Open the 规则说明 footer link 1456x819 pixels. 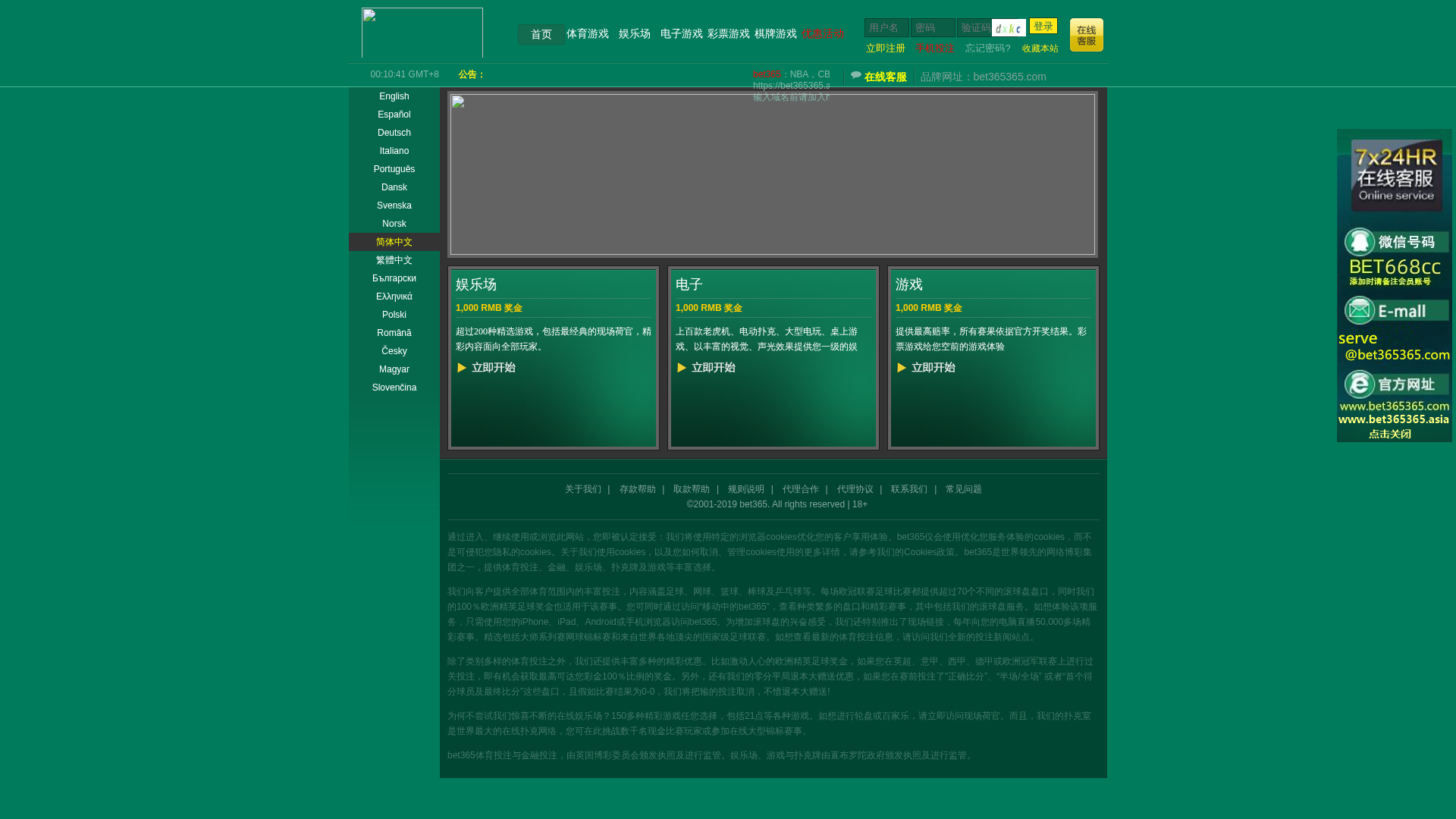746,489
